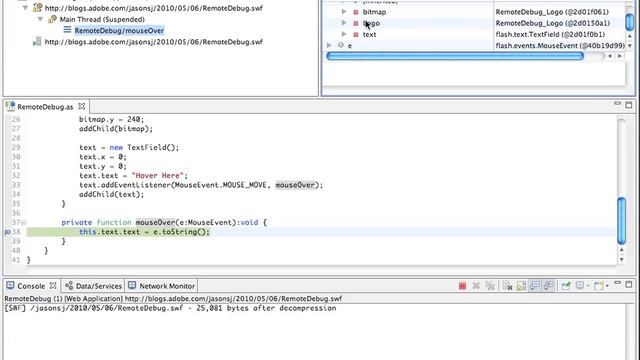The width and height of the screenshot is (640, 360).
Task: Click the Remove Launch gray X icon
Action: point(476,286)
